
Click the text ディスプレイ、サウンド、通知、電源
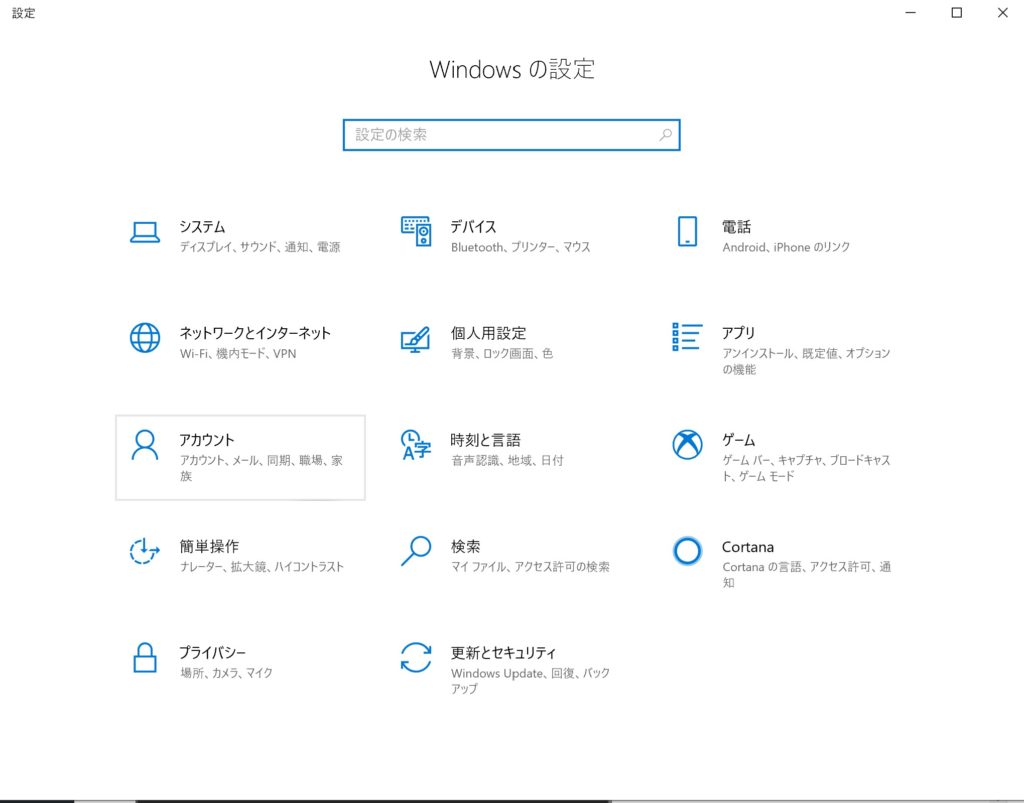coord(260,247)
